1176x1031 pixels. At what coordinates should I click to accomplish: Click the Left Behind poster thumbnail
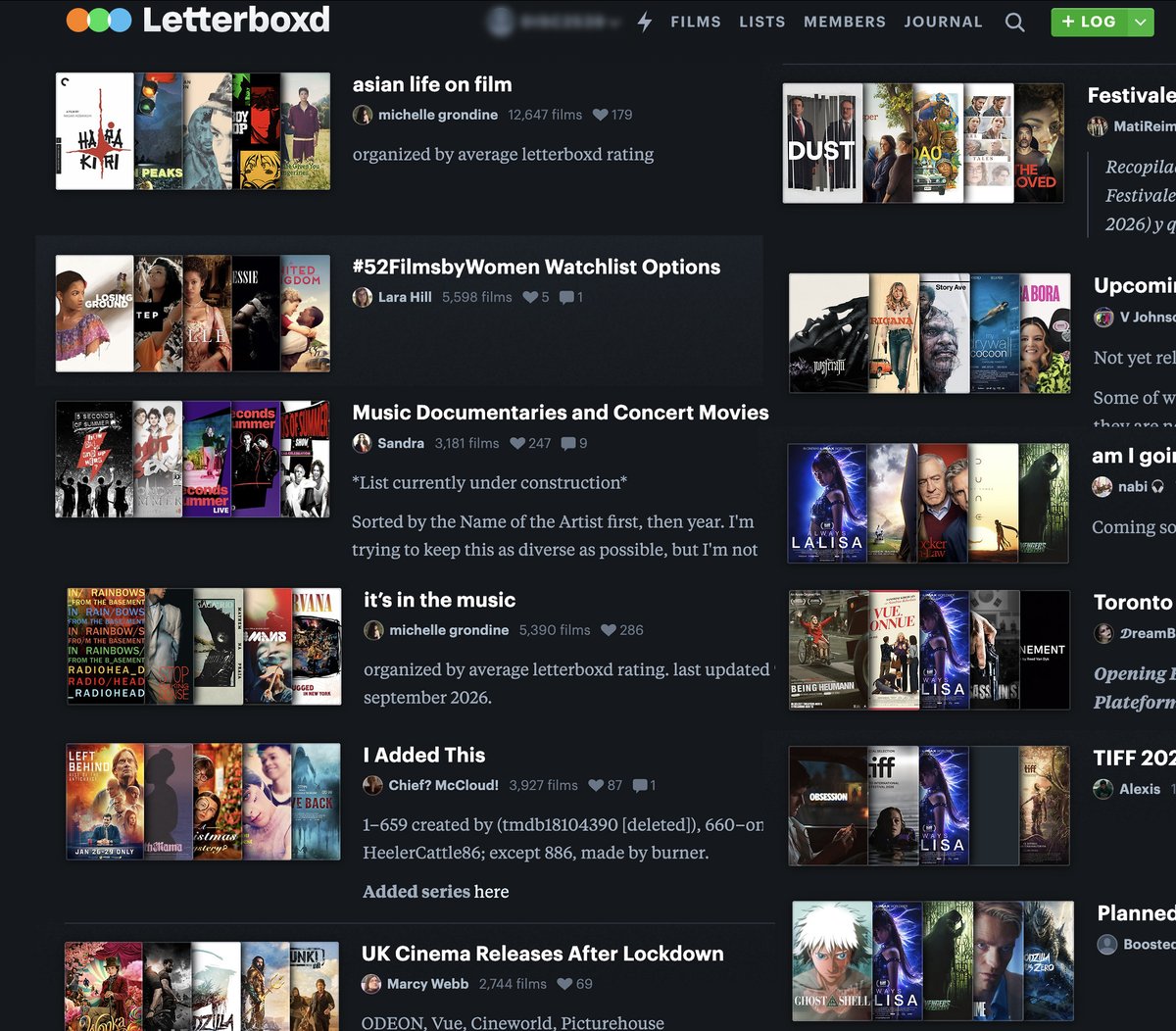tap(105, 802)
